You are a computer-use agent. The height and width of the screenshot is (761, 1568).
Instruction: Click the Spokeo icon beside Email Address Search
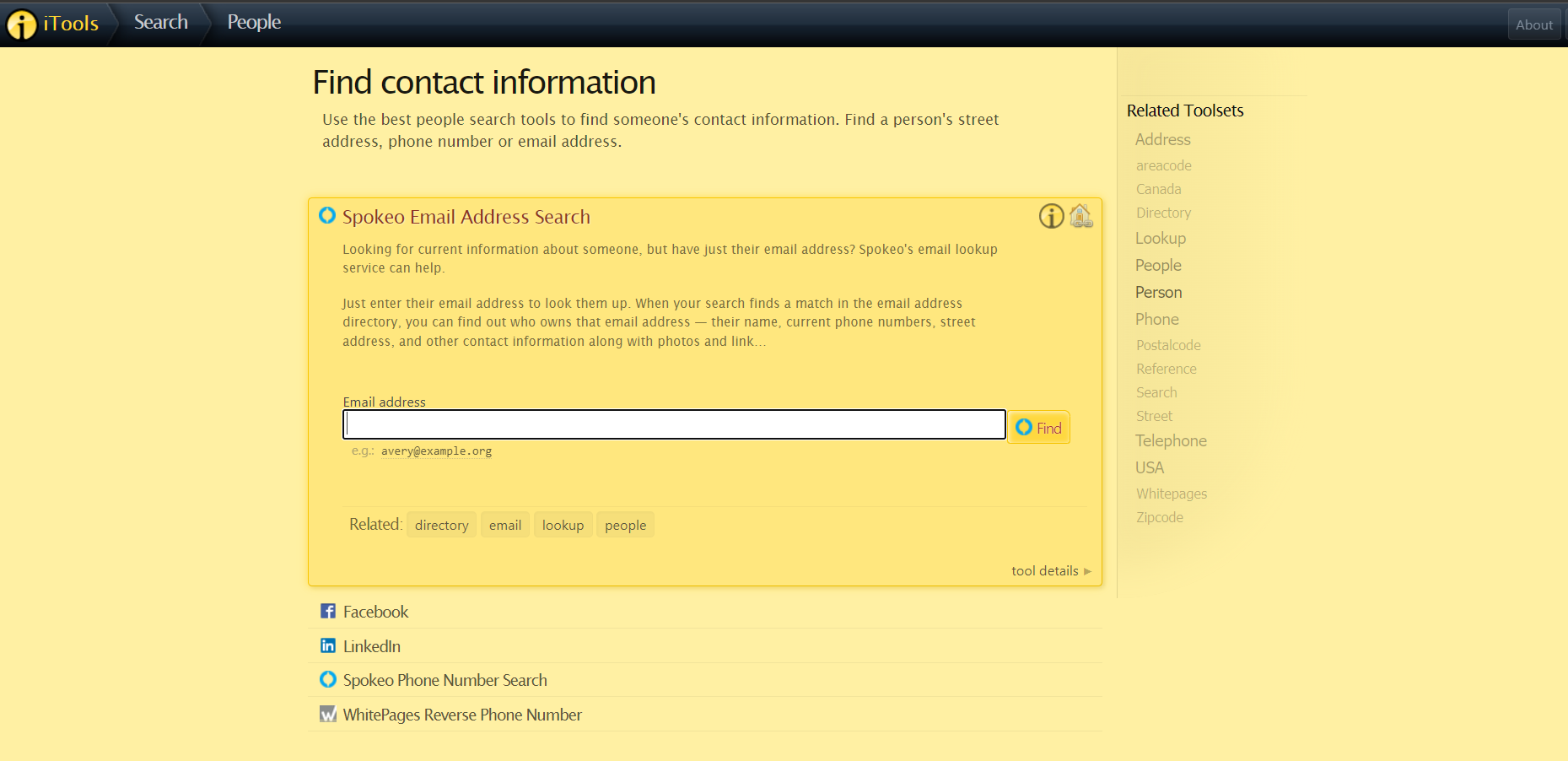point(327,216)
